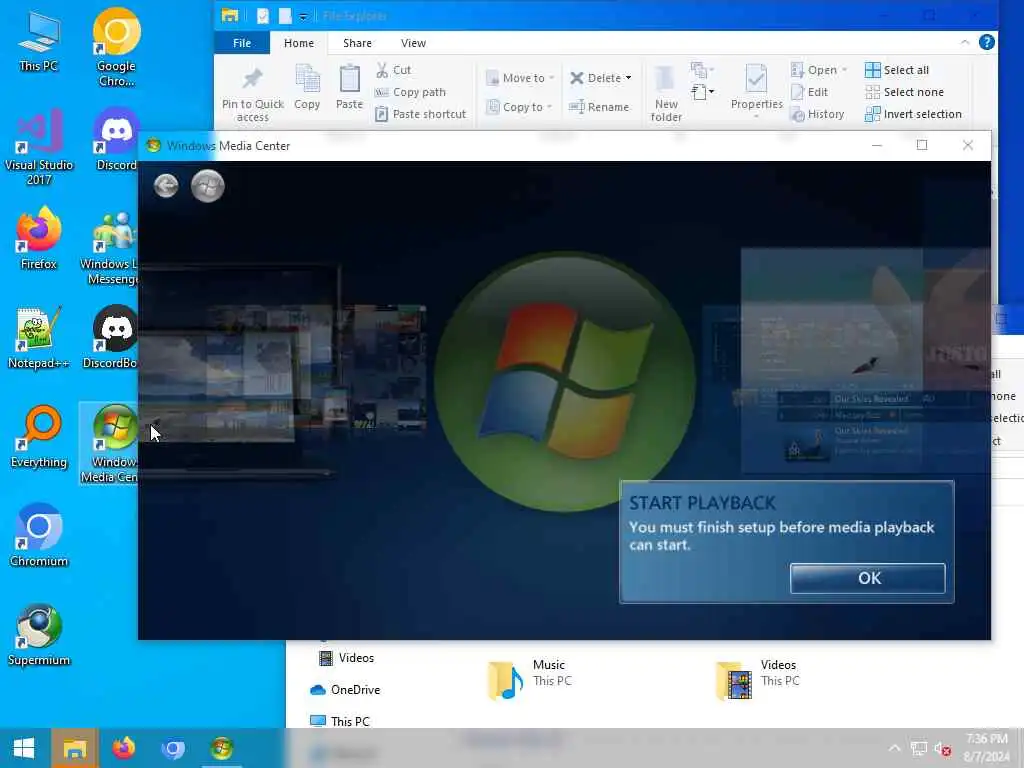Viewport: 1024px width, 768px height.
Task: Click the Delete button in the ribbon
Action: click(596, 78)
